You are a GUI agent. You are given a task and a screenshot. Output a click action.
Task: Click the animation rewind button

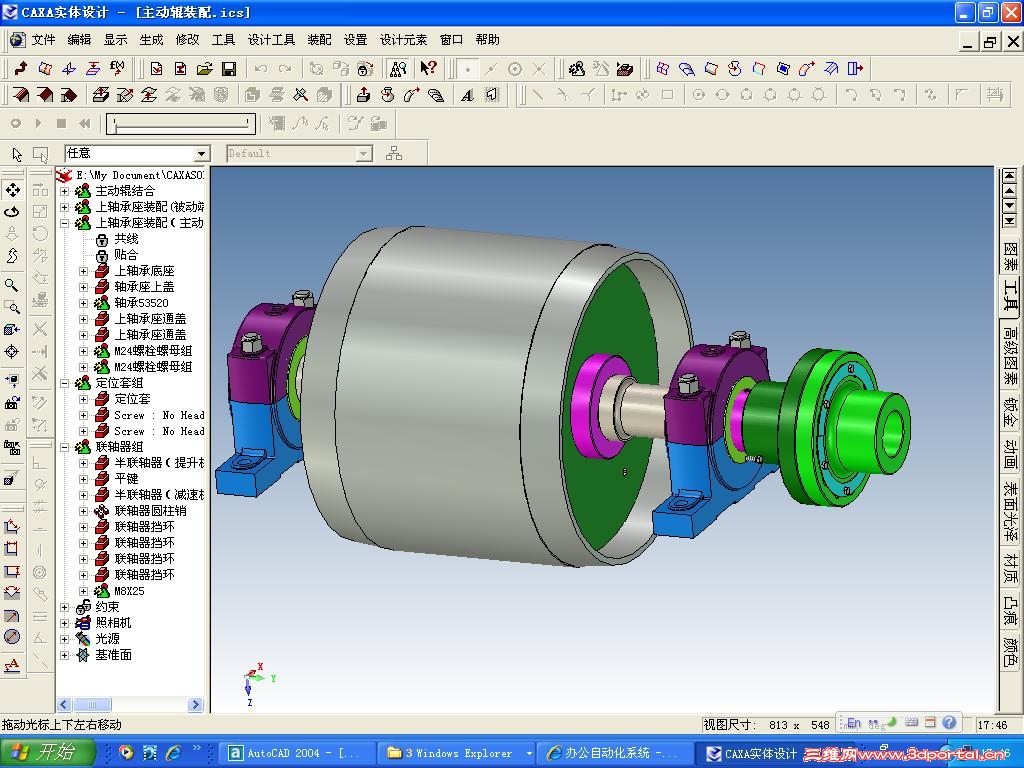point(84,123)
